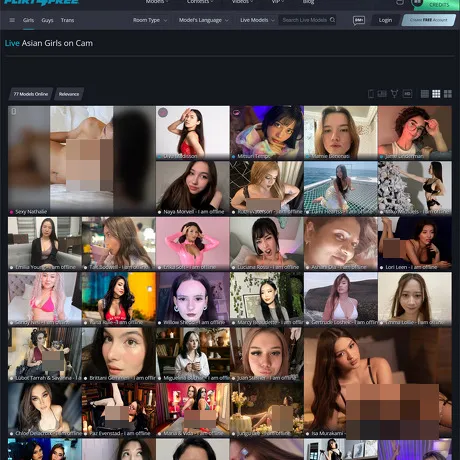
Task: Toggle the multi-user filter icon beside the phone
Action: pyautogui.click(x=382, y=94)
